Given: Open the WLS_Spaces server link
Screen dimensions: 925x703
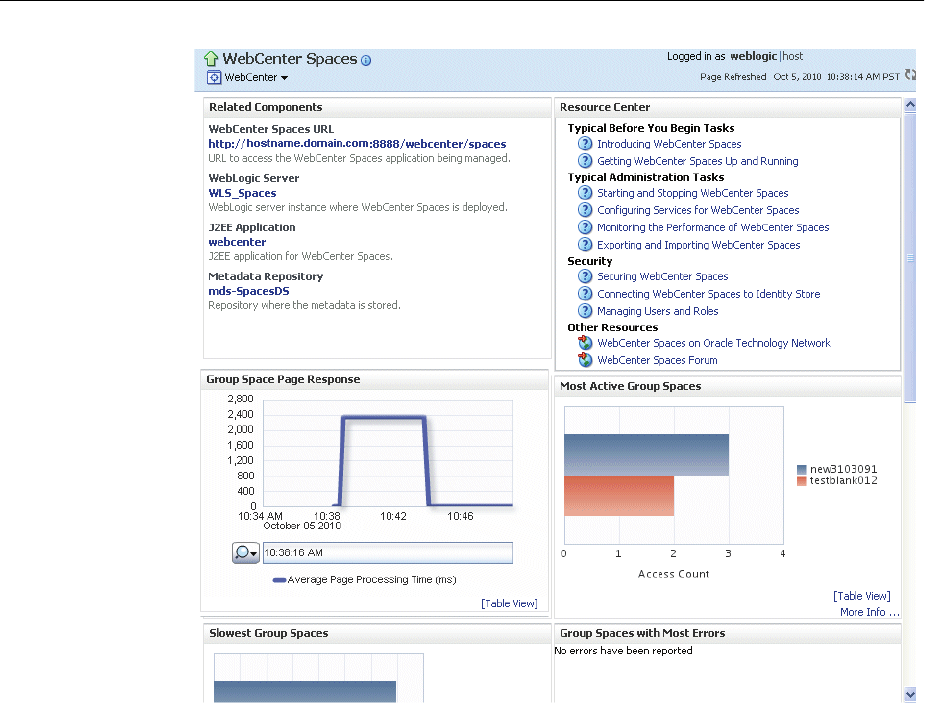Looking at the screenshot, I should point(242,193).
